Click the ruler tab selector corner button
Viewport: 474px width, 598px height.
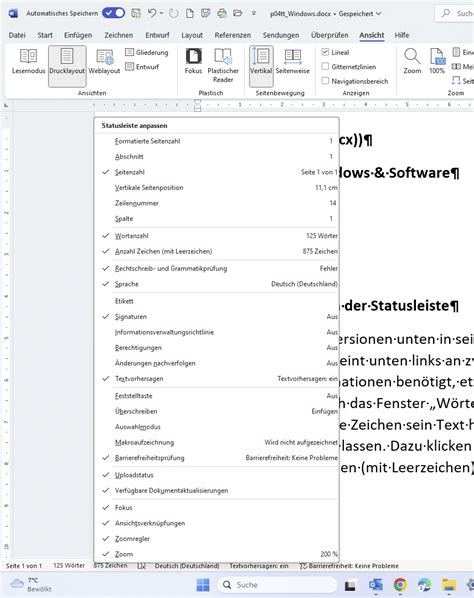click(x=6, y=104)
